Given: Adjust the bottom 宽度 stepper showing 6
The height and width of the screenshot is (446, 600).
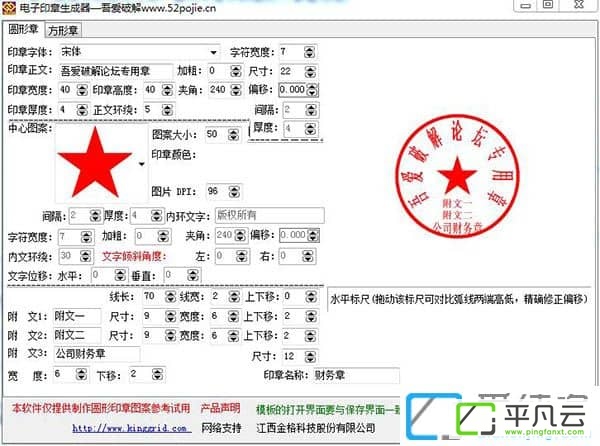Looking at the screenshot, I should [81, 374].
